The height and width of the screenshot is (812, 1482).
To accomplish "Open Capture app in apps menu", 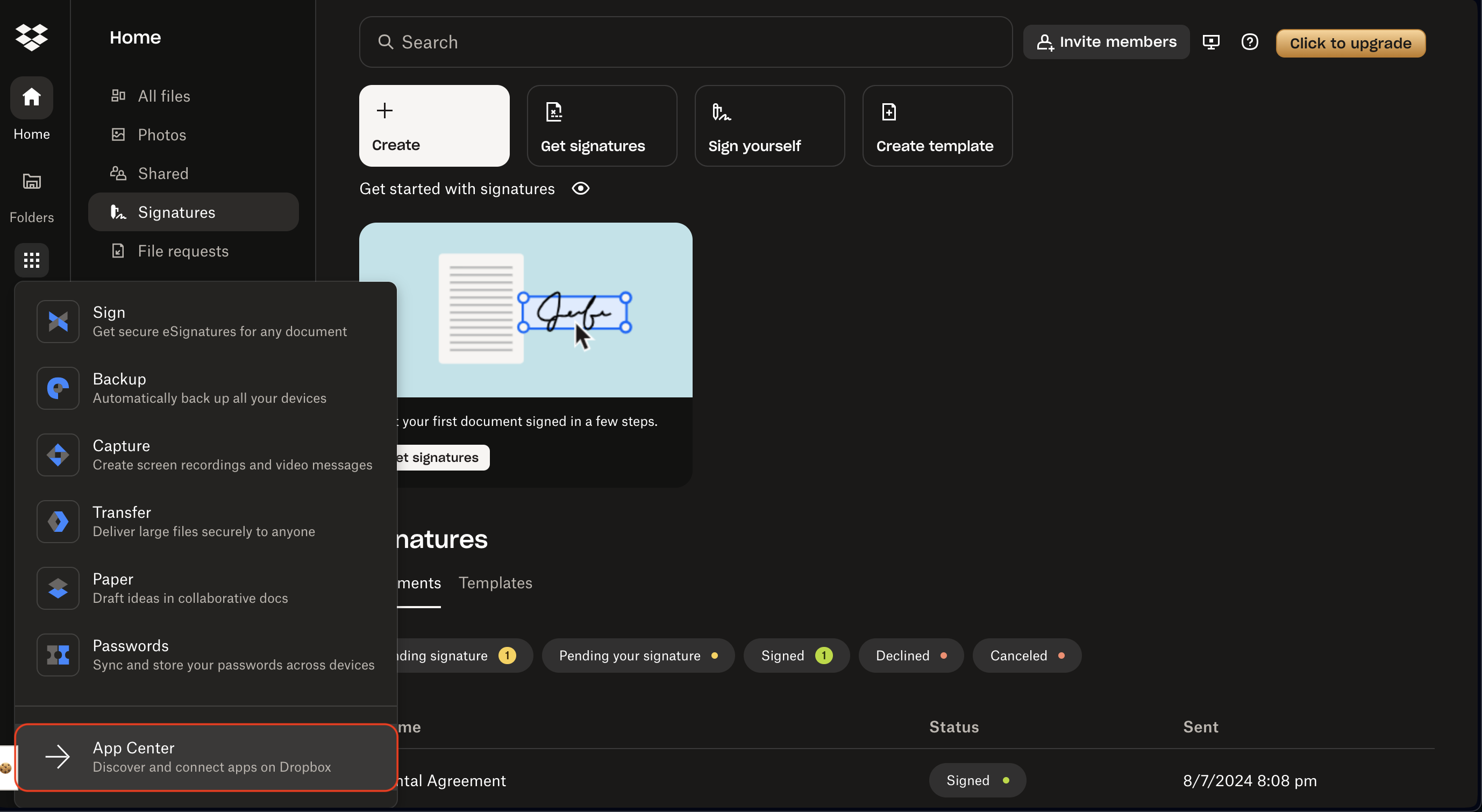I will tap(206, 454).
